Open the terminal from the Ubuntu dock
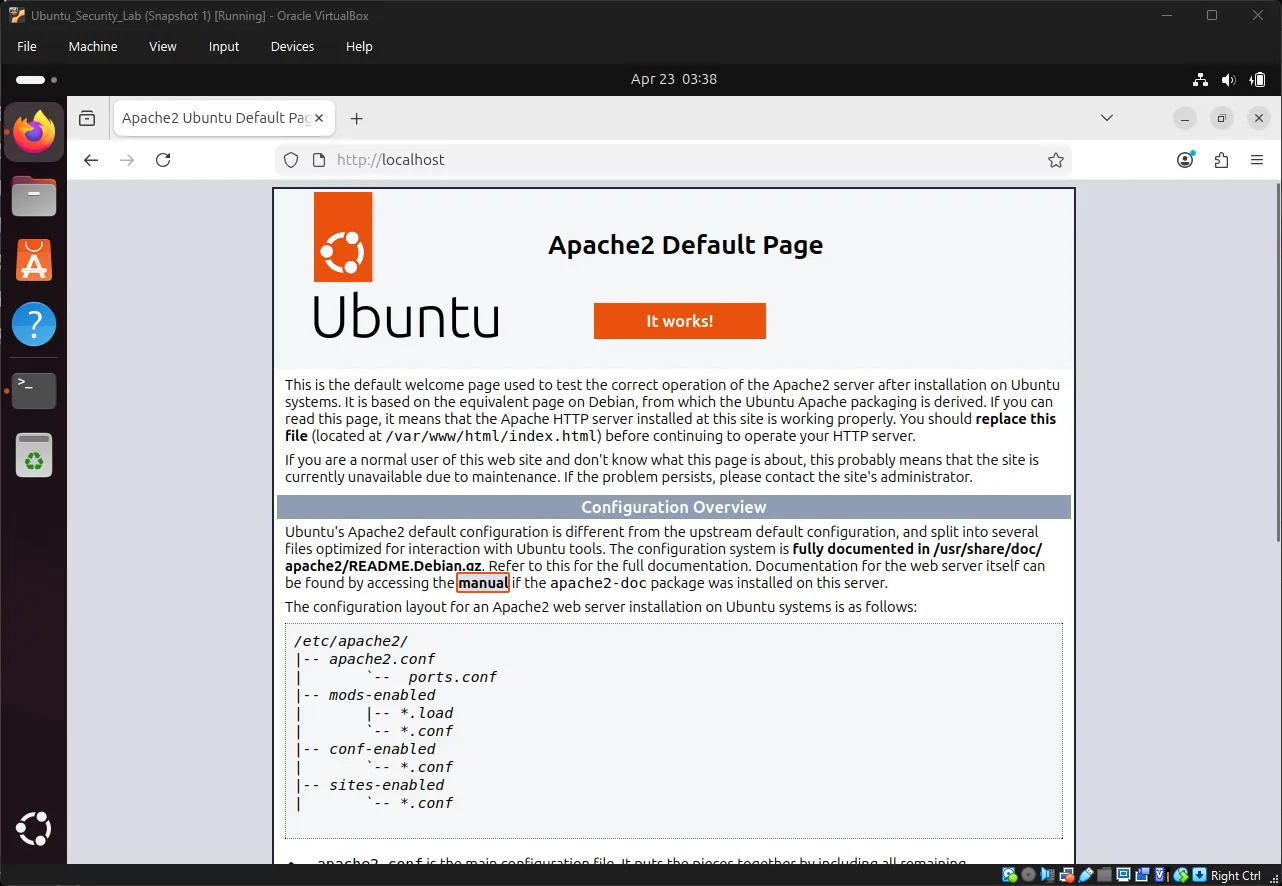This screenshot has height=886, width=1282. point(33,390)
